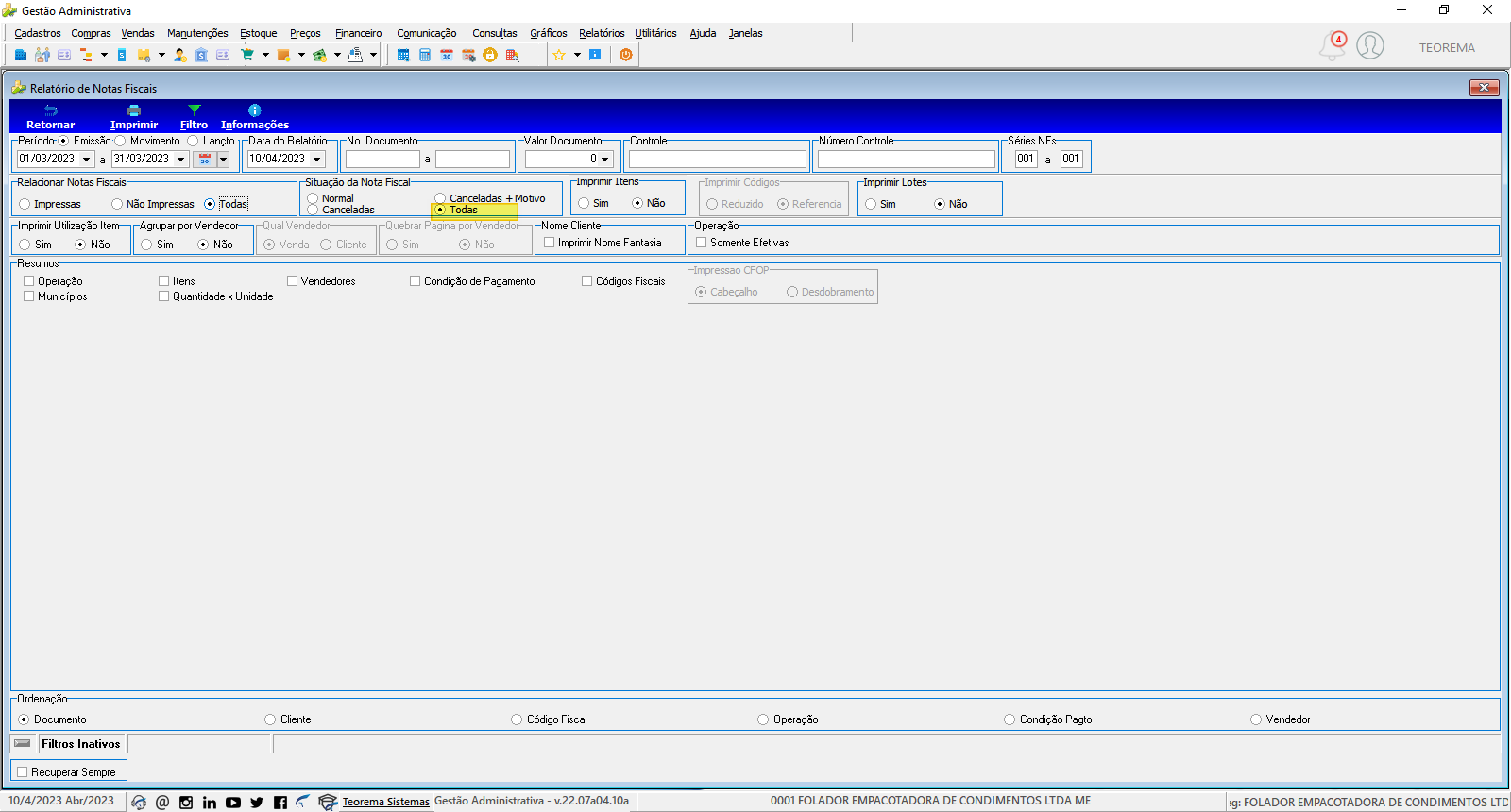Click the calendar 30 toolbar icon
1511x812 pixels.
[447, 55]
